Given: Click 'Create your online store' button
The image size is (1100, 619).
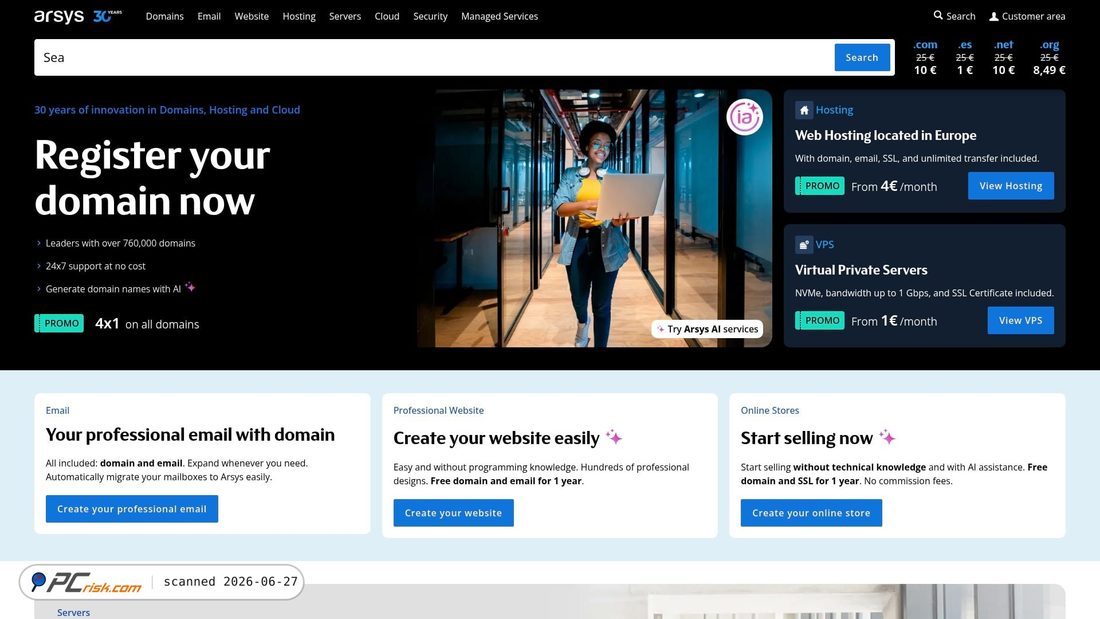Looking at the screenshot, I should point(811,513).
